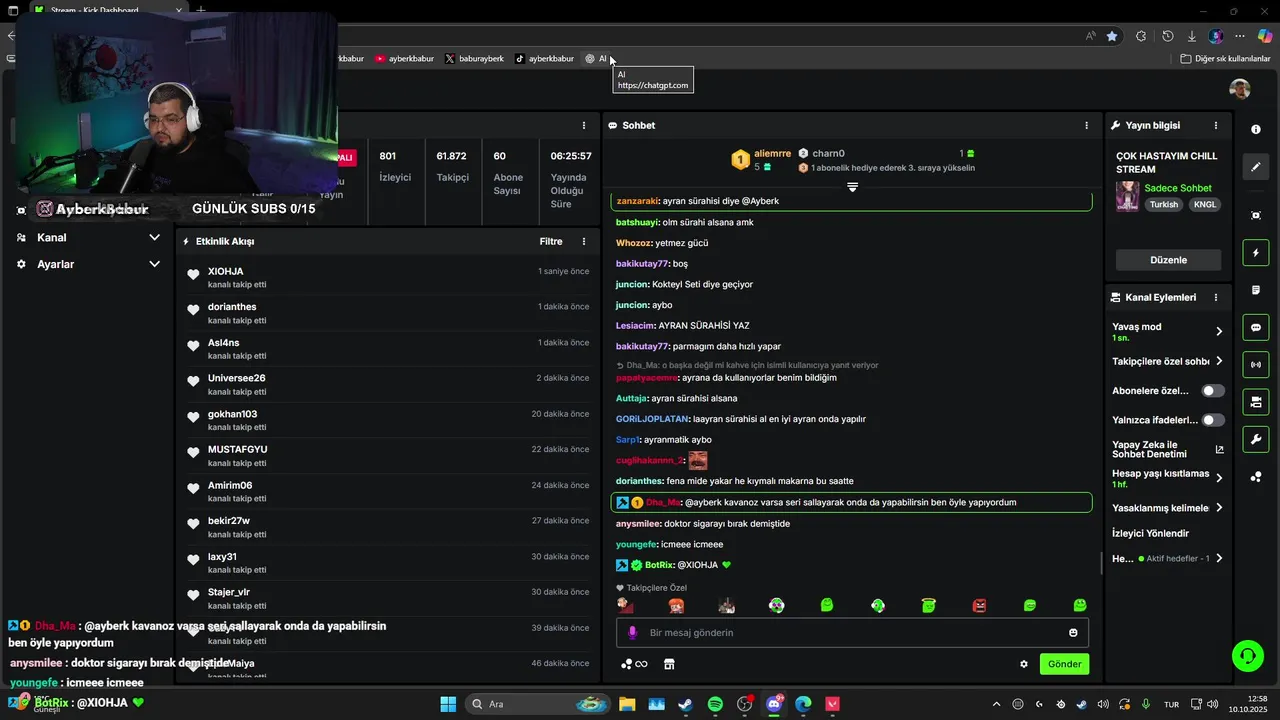Click the green Gönder send button
Image resolution: width=1280 pixels, height=720 pixels.
1064,664
